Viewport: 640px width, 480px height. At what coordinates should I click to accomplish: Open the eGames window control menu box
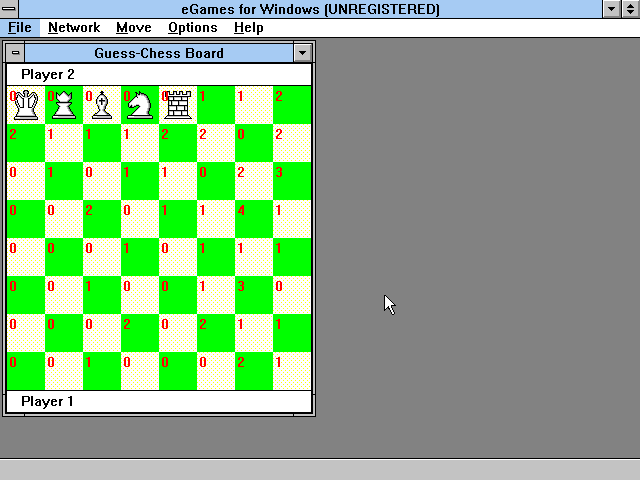[10, 9]
